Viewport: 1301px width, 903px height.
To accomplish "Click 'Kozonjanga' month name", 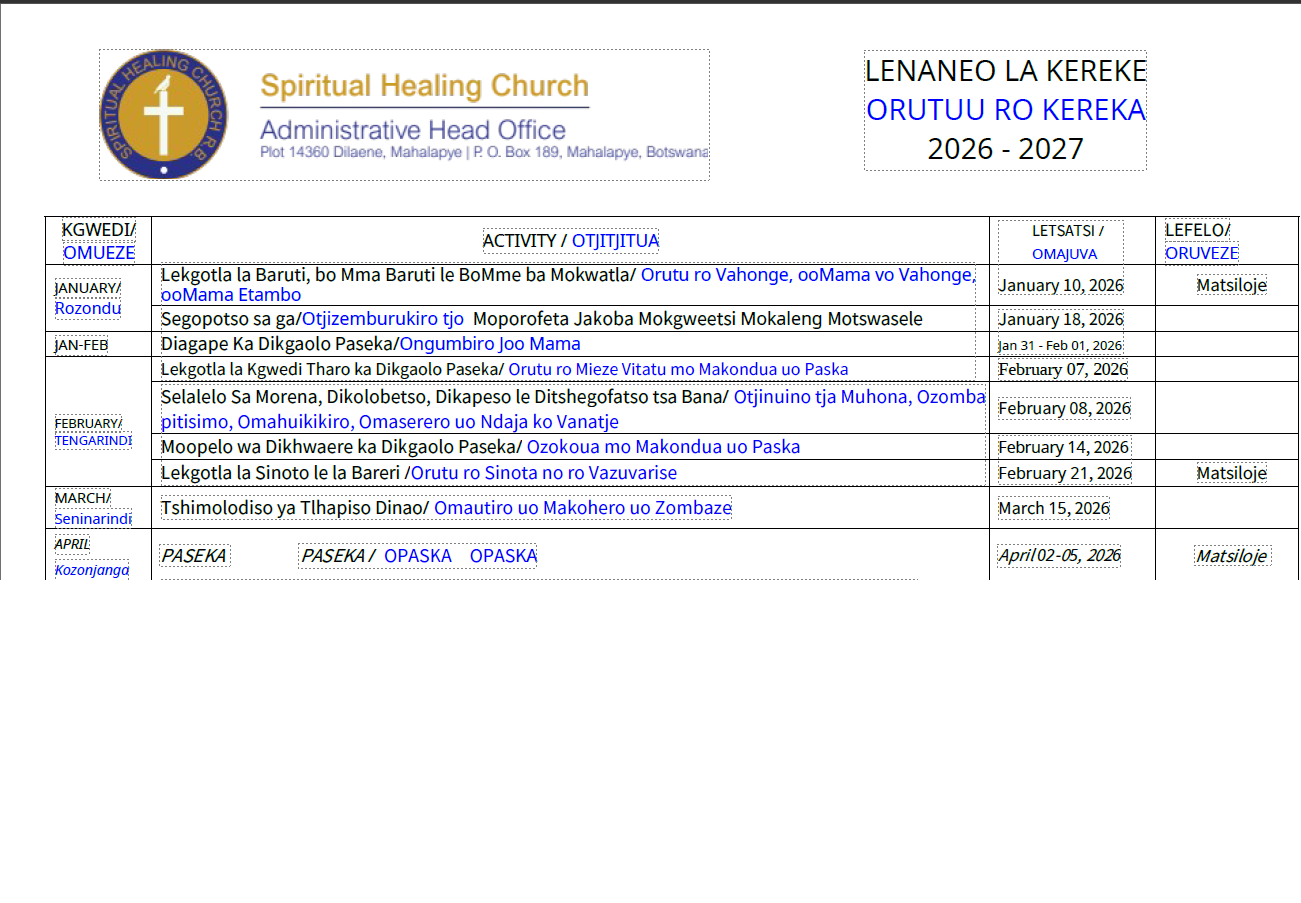I will (x=92, y=570).
